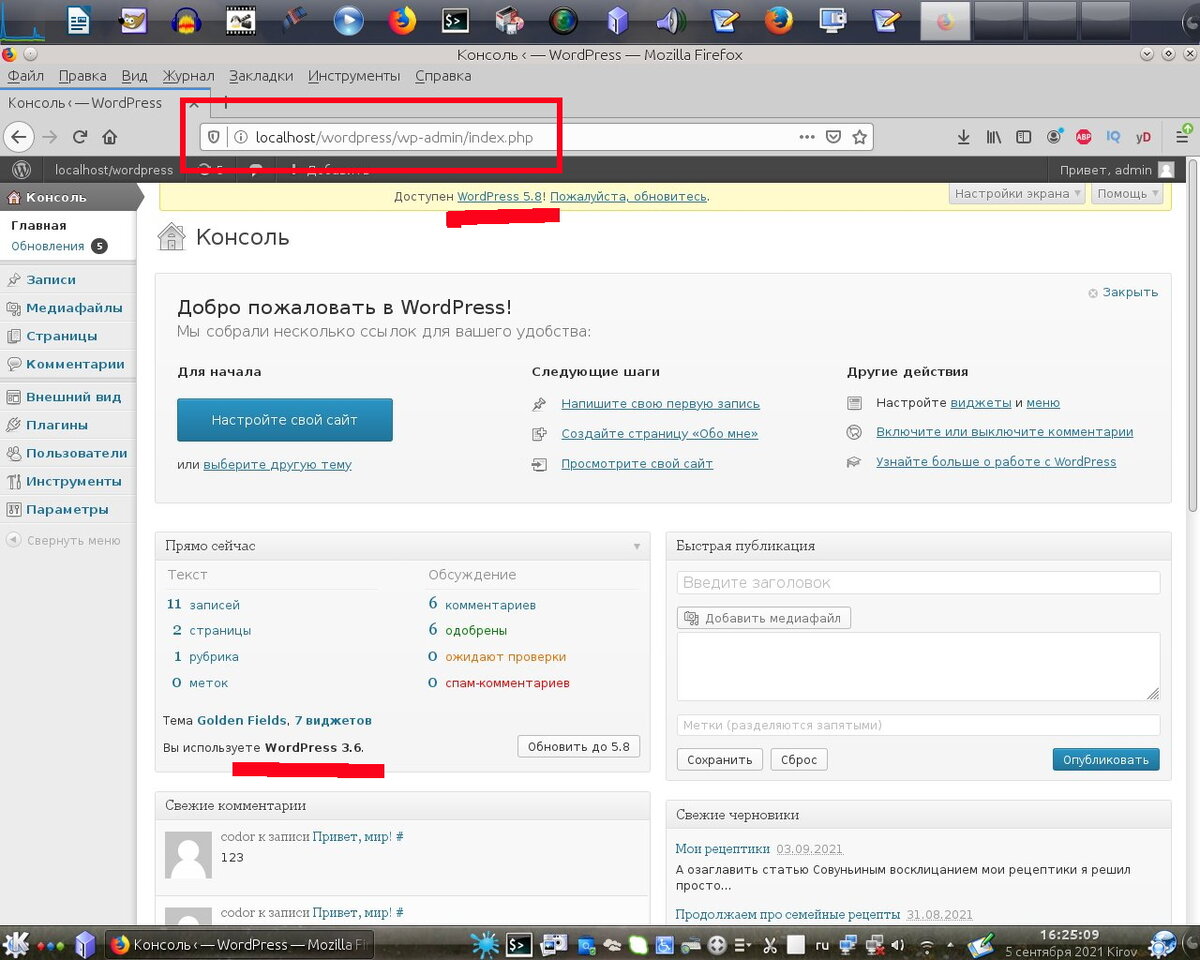Viewport: 1200px width, 960px height.
Task: Open the terminal launcher in top panel
Action: click(x=456, y=19)
